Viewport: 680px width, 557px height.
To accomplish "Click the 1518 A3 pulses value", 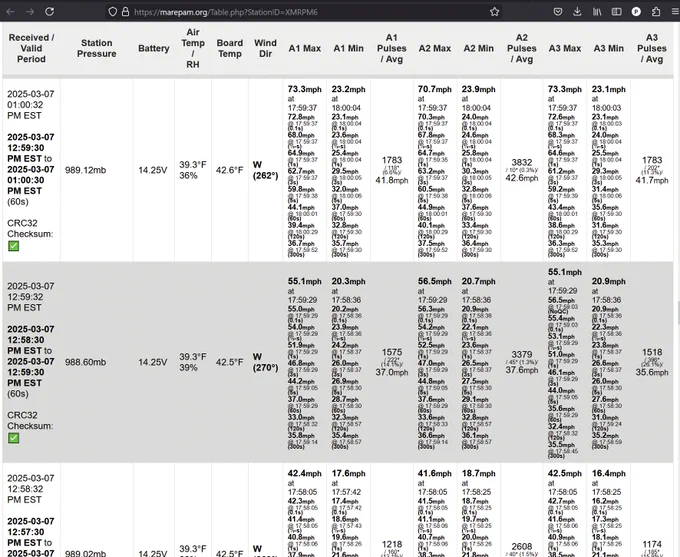I will [652, 352].
